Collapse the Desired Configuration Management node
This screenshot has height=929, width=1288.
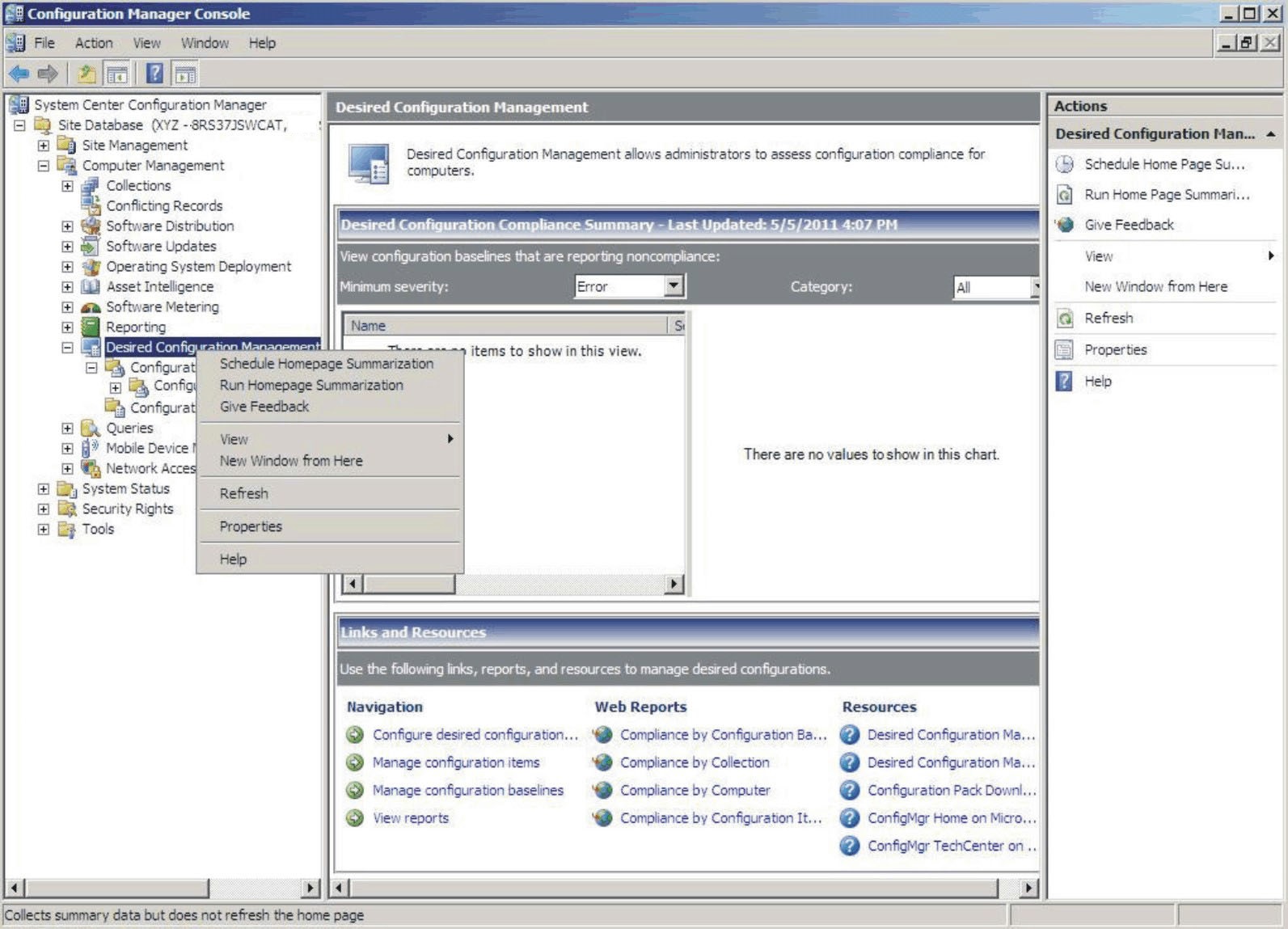pos(68,348)
